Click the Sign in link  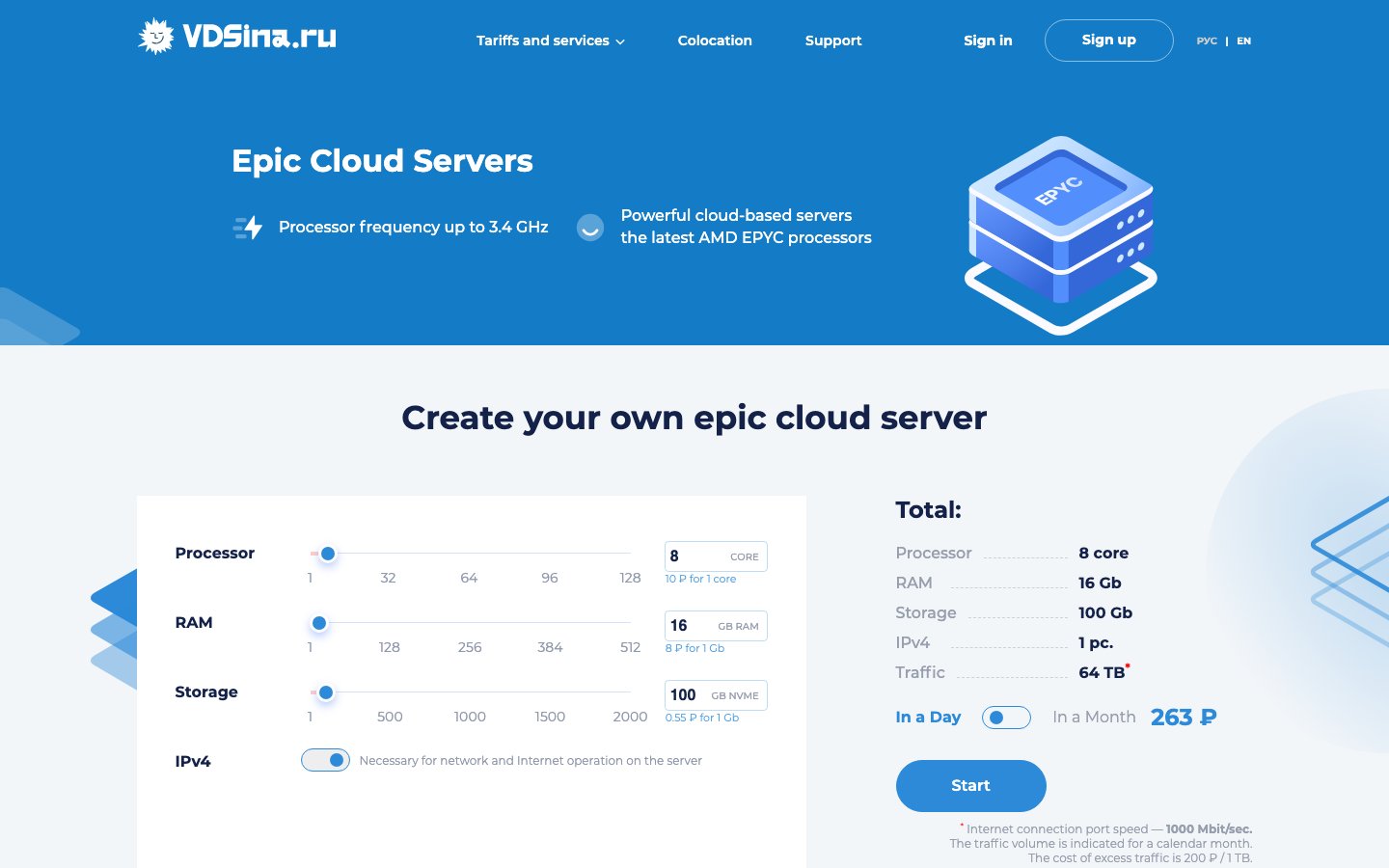click(988, 41)
